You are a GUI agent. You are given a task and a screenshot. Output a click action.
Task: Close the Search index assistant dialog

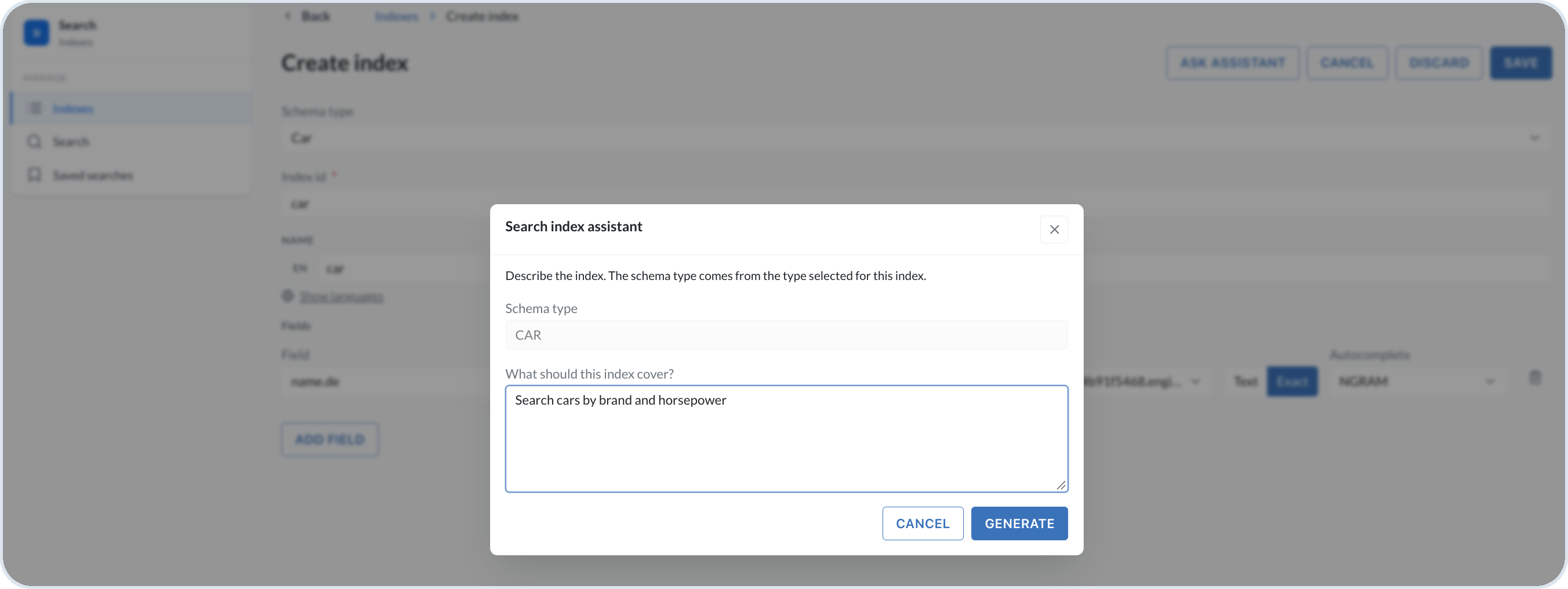[x=1054, y=230]
